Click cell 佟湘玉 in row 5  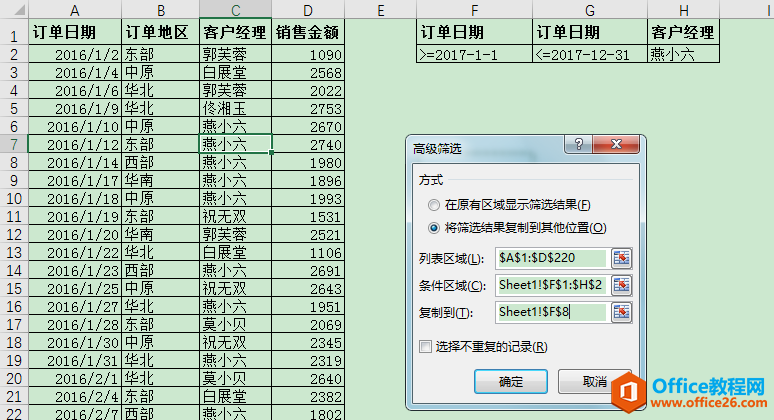235,109
